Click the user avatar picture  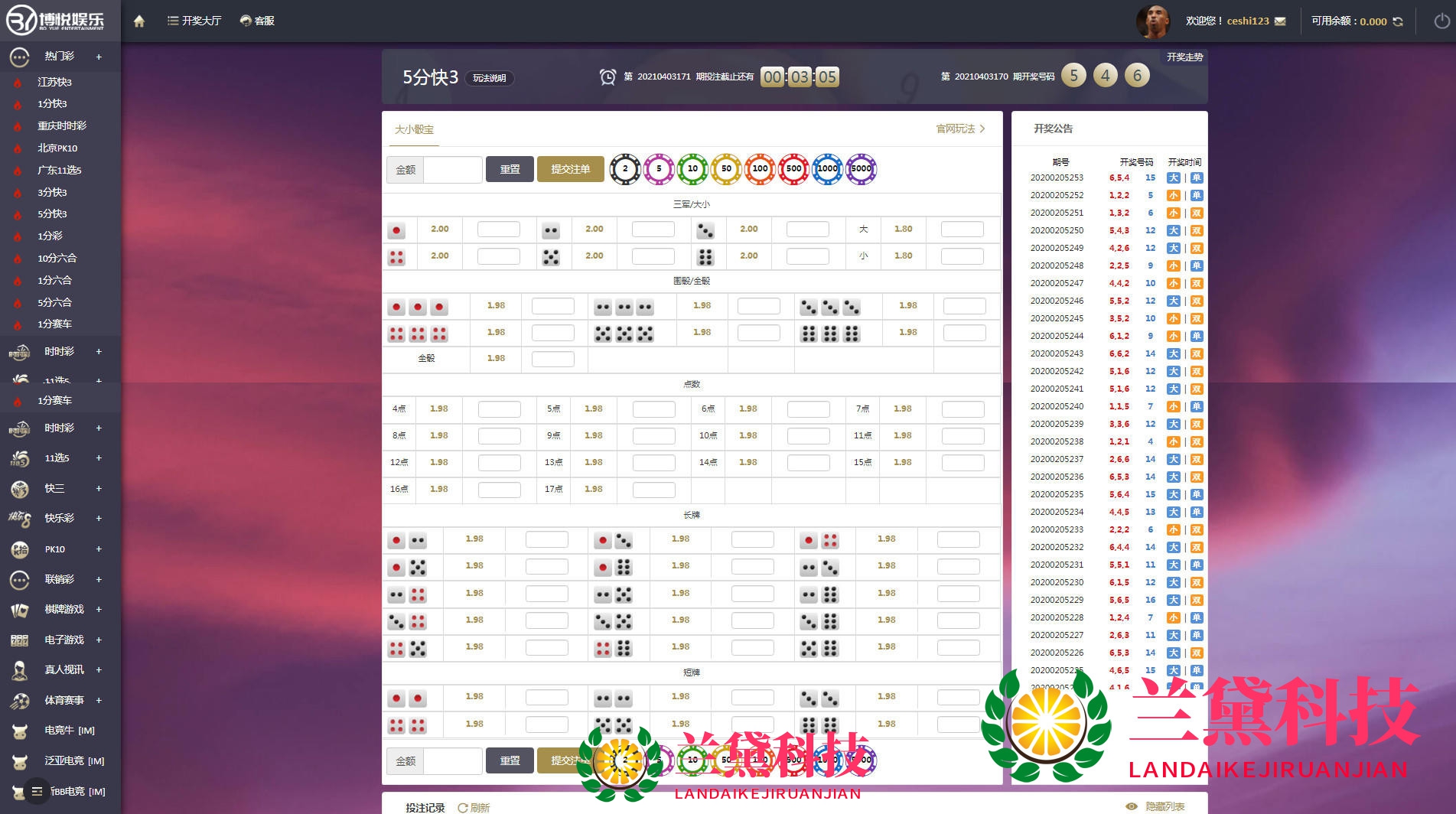coord(1152,21)
